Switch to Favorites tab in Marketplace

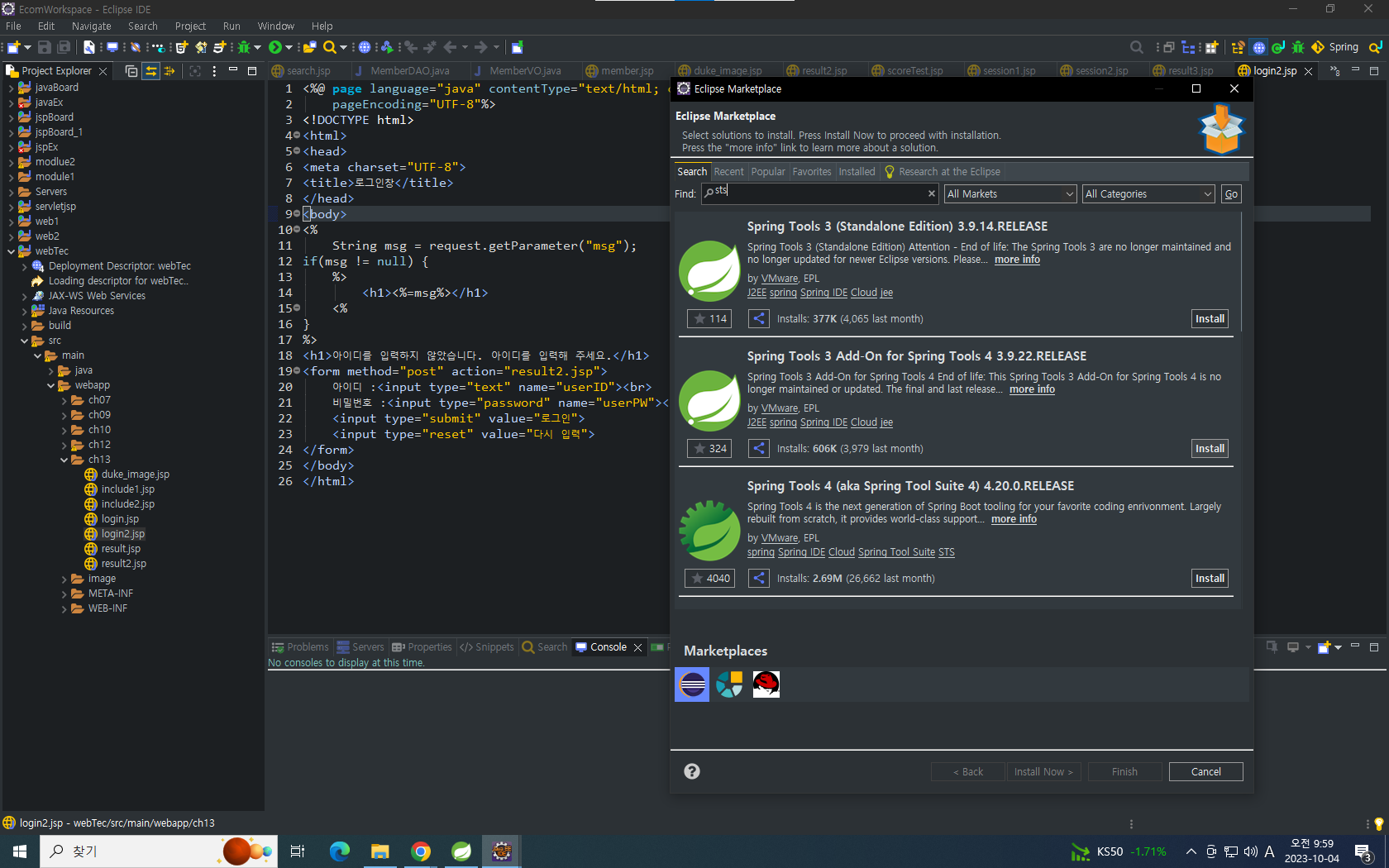pos(812,172)
